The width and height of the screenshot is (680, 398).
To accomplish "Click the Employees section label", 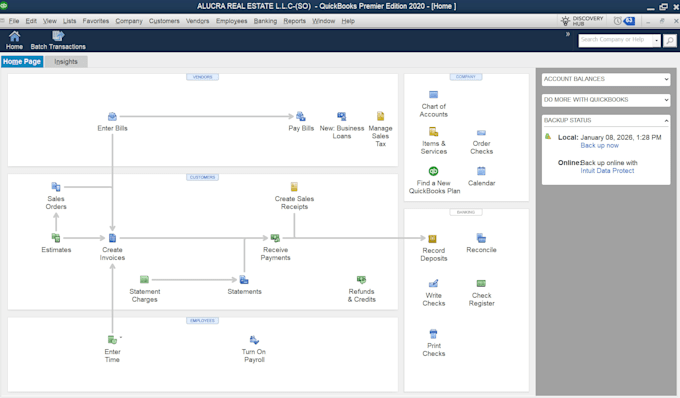I will click(x=203, y=320).
